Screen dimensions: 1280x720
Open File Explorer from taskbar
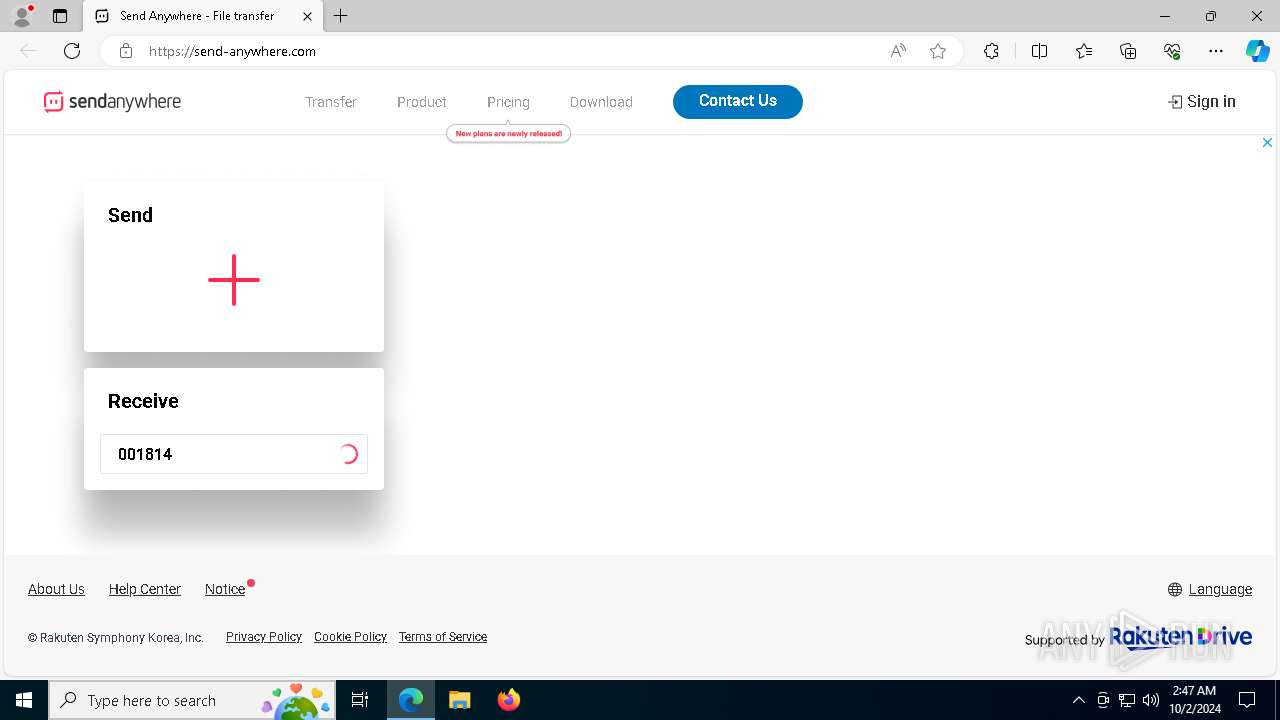point(459,700)
